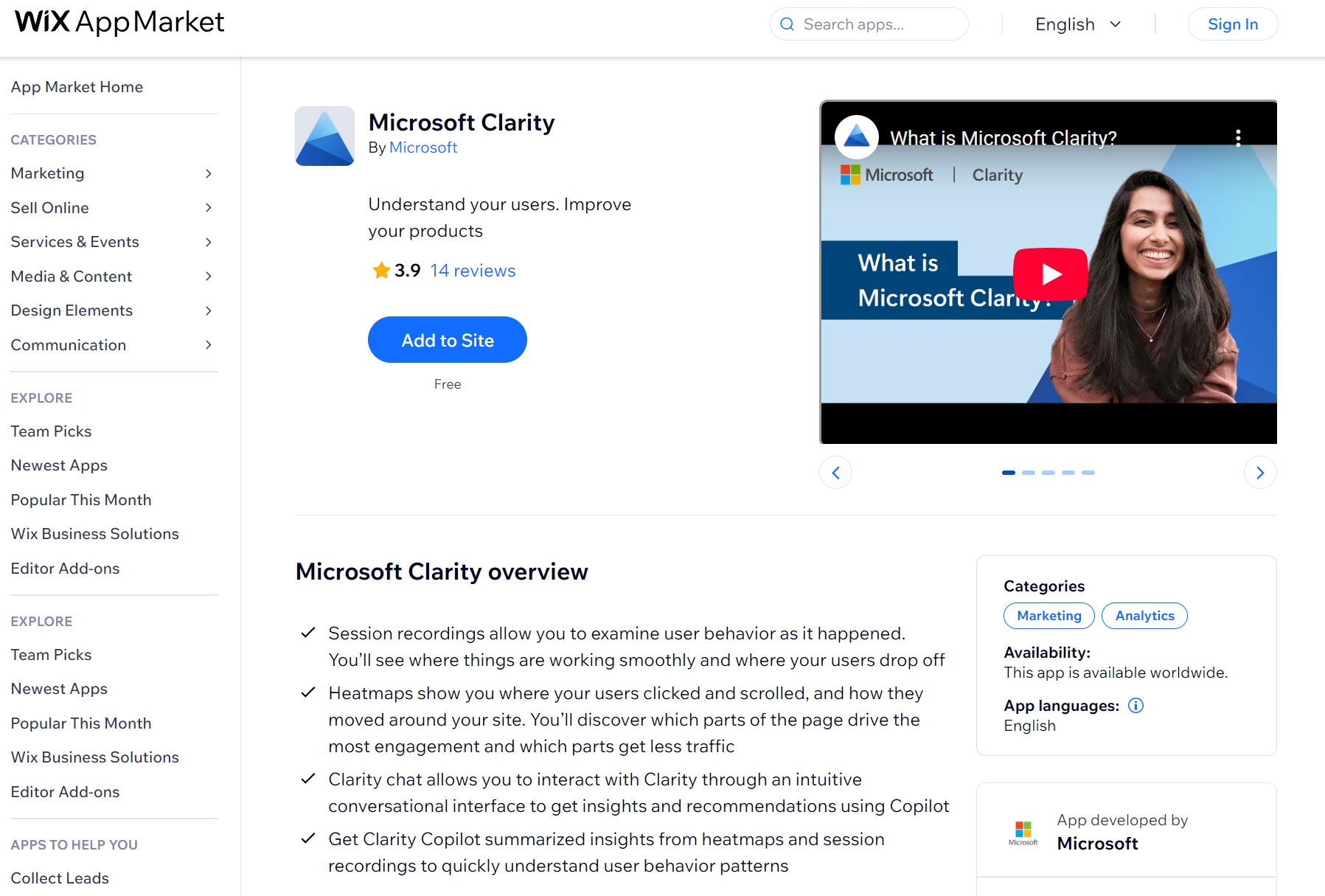Open the video options three-dot menu
This screenshot has height=896, width=1325.
[x=1237, y=138]
